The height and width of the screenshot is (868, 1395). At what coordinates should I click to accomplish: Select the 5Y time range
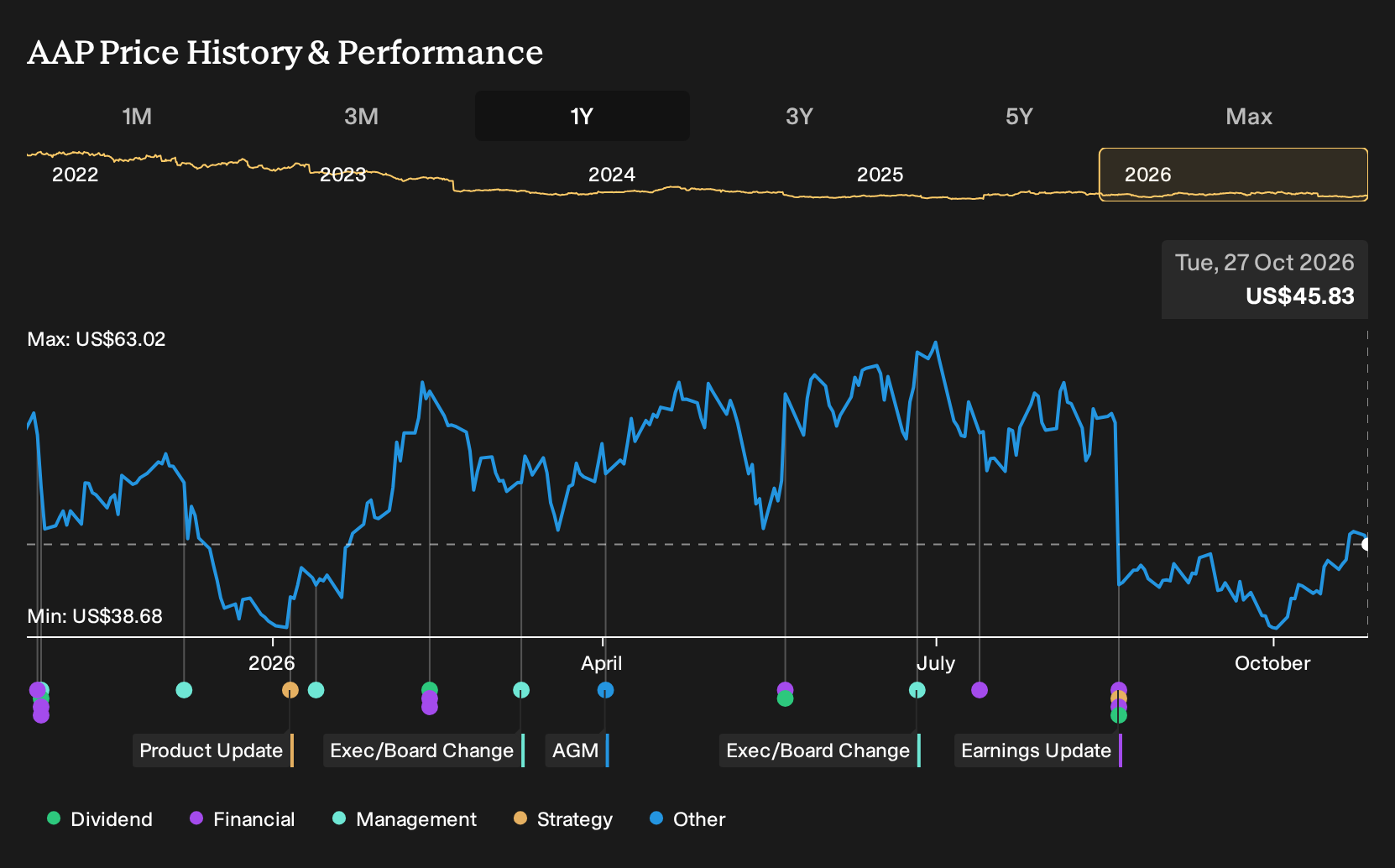(x=1019, y=116)
